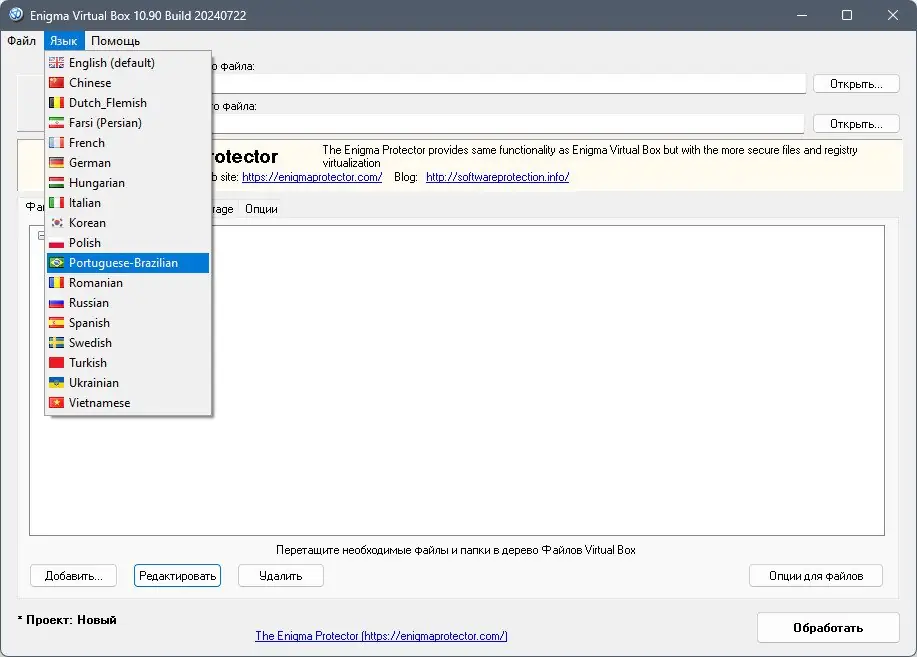Choose English (default) language
917x657 pixels.
click(127, 63)
